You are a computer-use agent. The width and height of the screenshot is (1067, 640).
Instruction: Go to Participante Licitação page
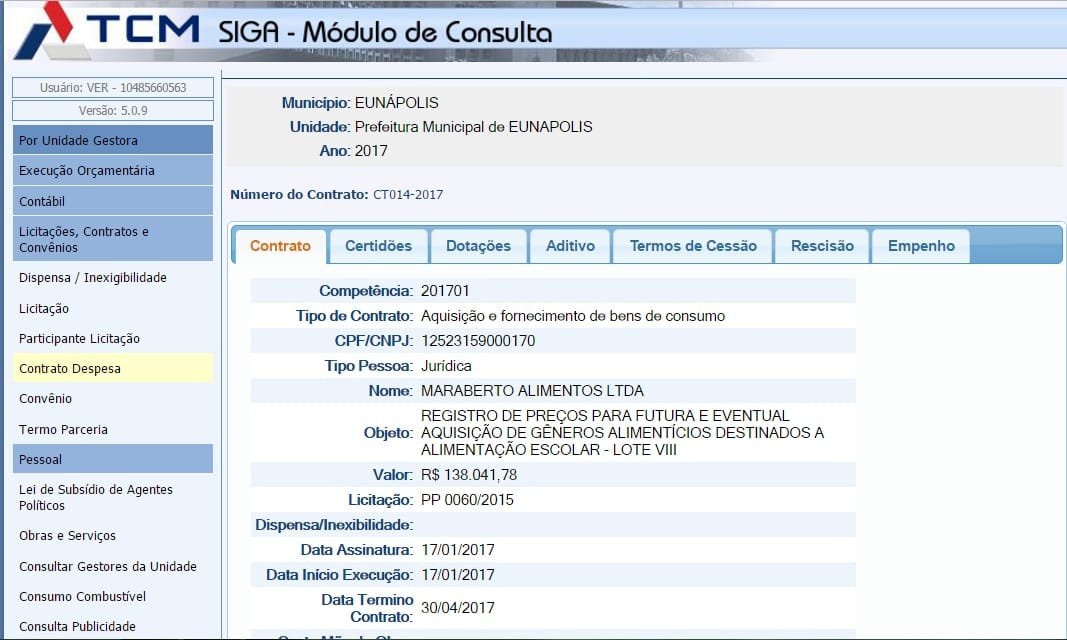80,339
